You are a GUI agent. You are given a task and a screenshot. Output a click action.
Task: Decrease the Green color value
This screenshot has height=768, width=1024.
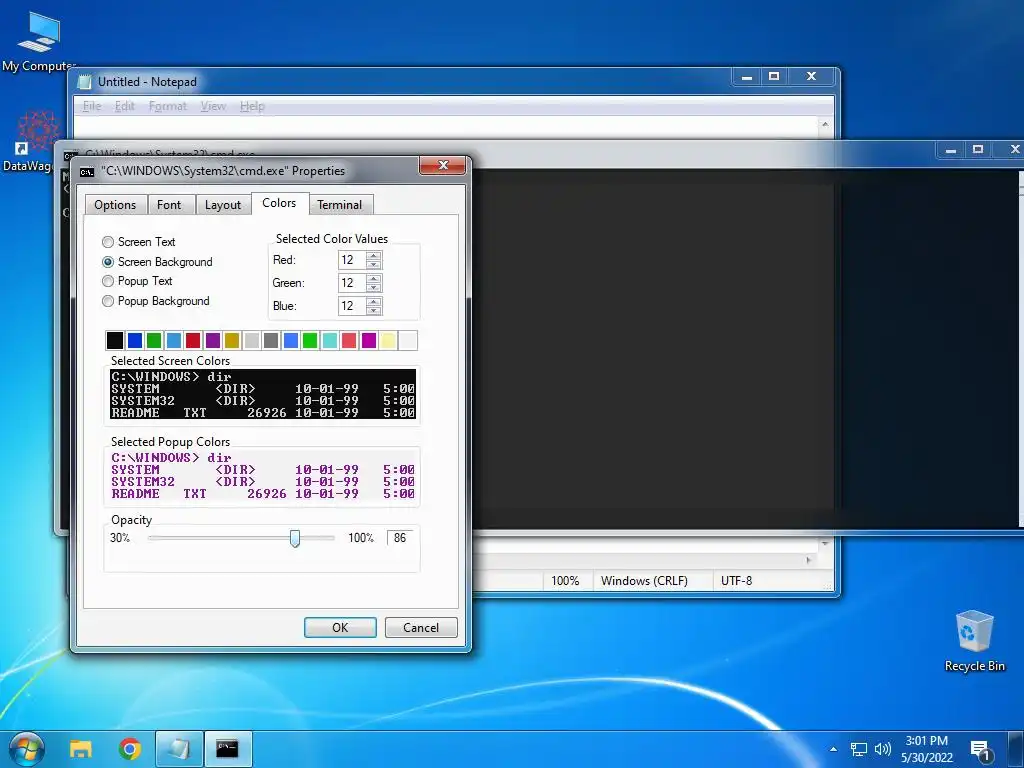[374, 287]
